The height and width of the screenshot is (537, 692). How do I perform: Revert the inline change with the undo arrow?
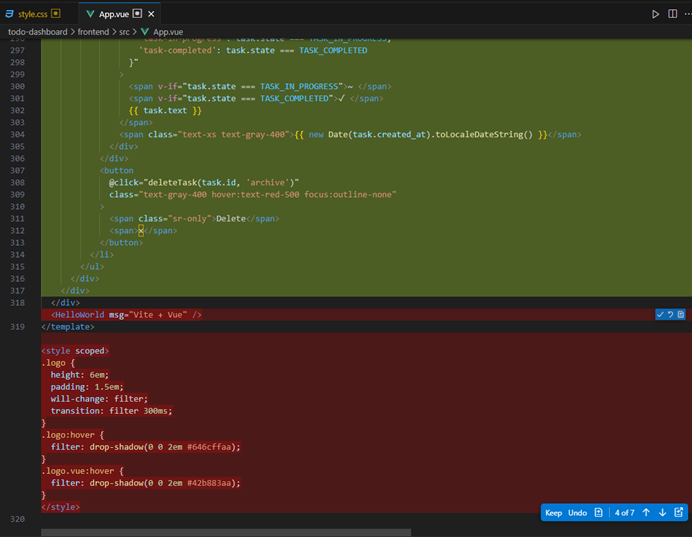point(670,314)
